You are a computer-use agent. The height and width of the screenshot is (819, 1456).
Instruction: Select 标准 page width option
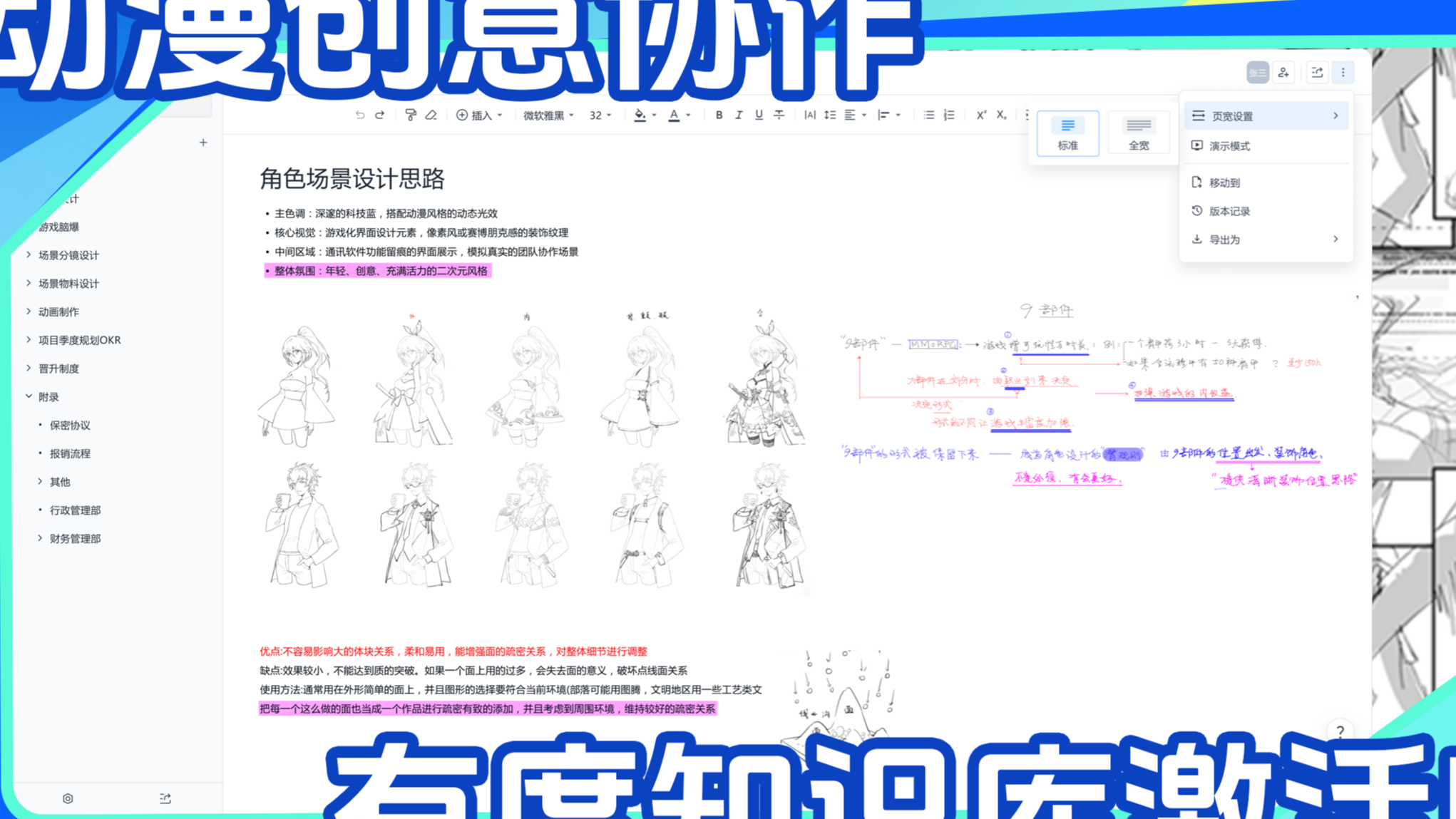tap(1067, 133)
